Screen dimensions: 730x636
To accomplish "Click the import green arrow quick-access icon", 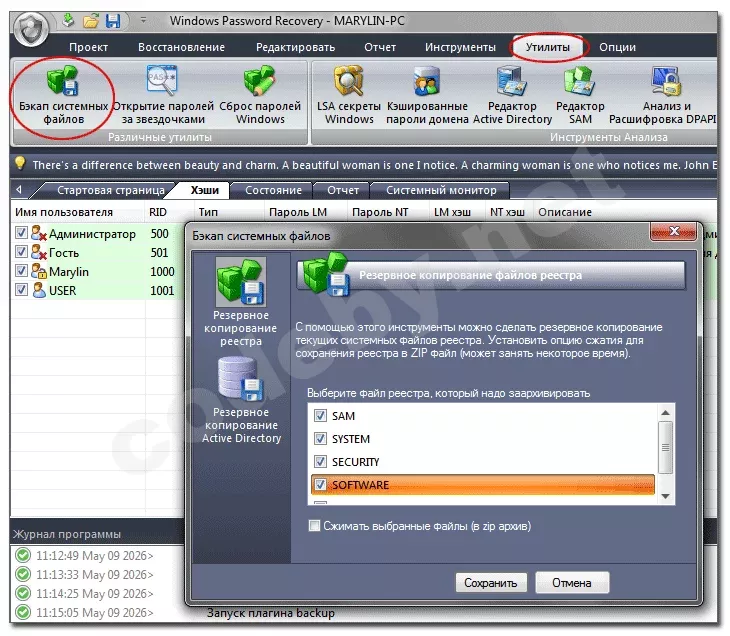I will pyautogui.click(x=68, y=20).
